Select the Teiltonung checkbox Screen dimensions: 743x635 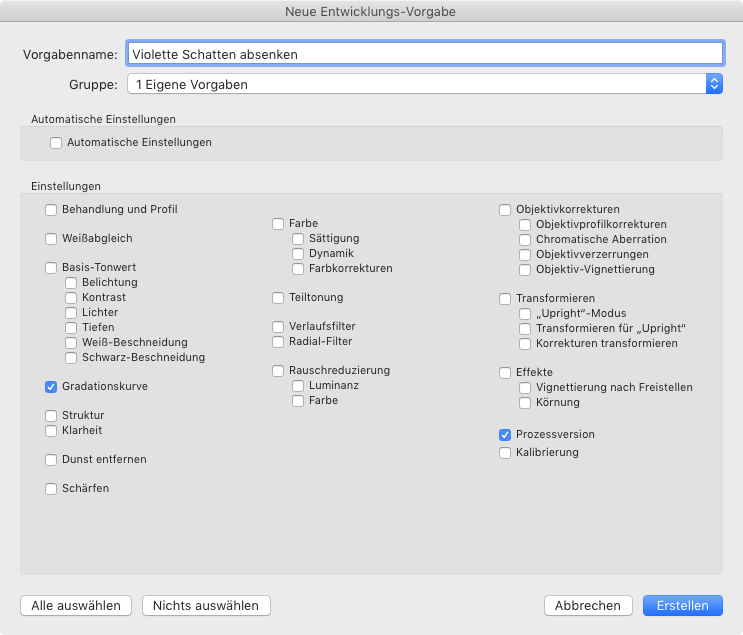click(278, 298)
